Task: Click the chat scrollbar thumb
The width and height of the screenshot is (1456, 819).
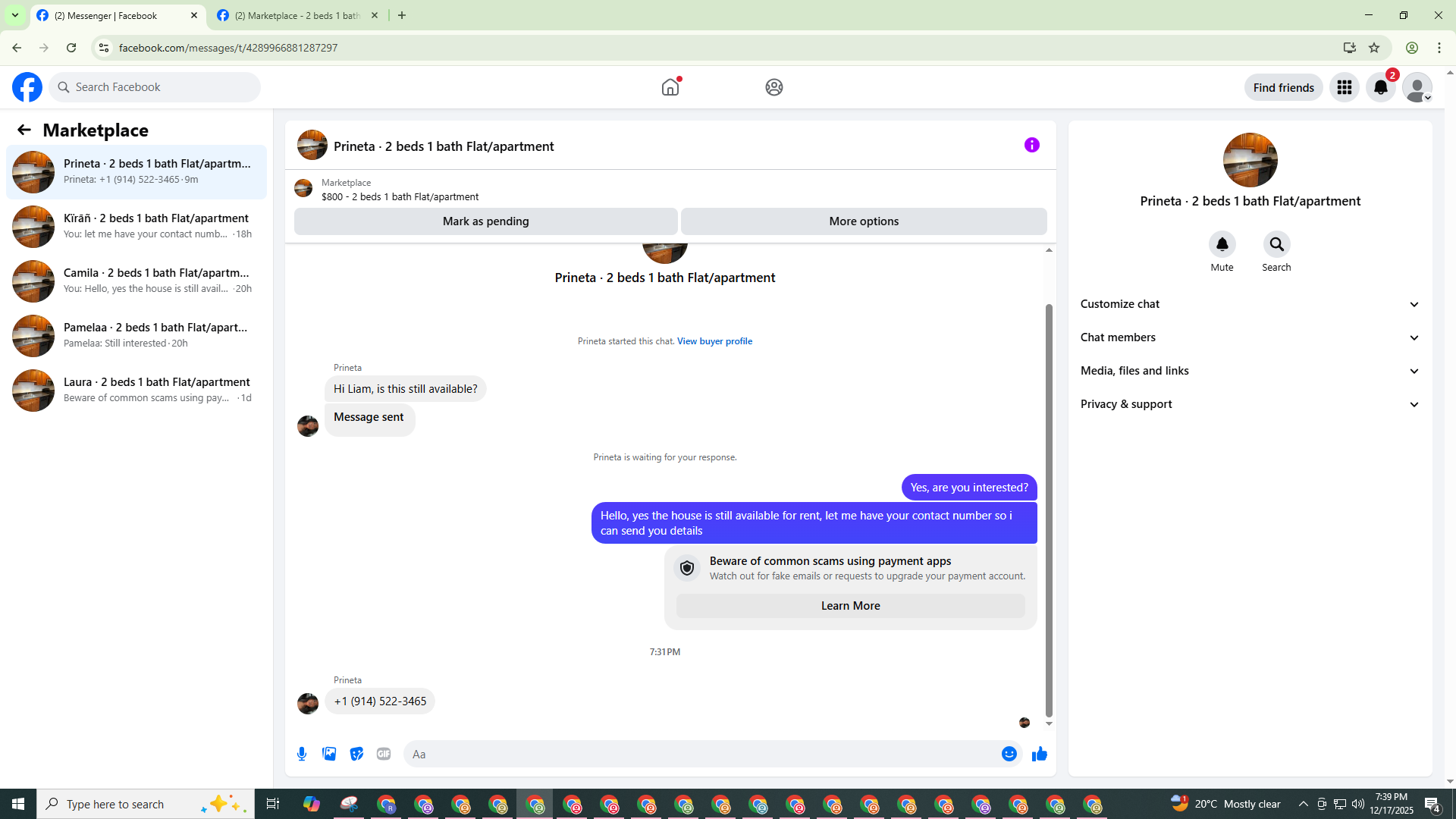Action: [x=1049, y=508]
